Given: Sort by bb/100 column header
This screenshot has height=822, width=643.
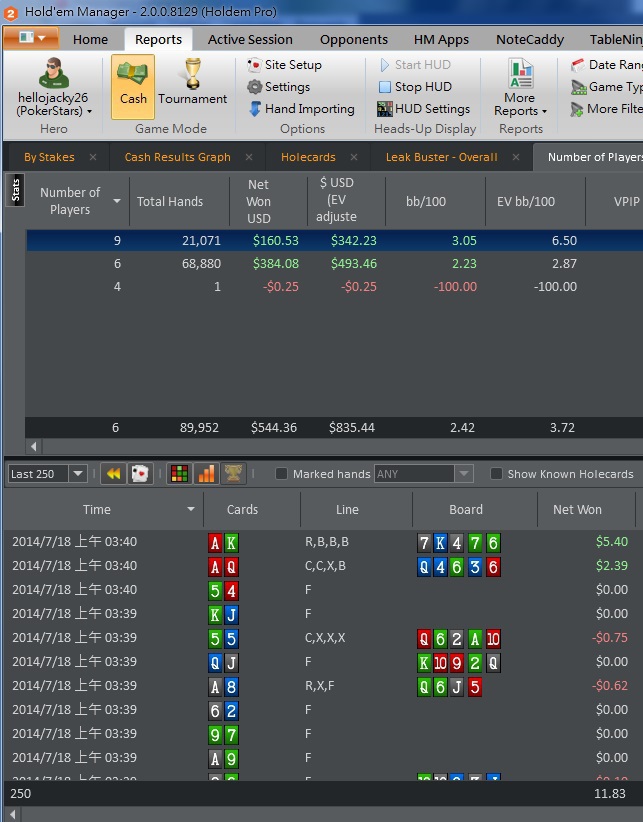Looking at the screenshot, I should (435, 201).
